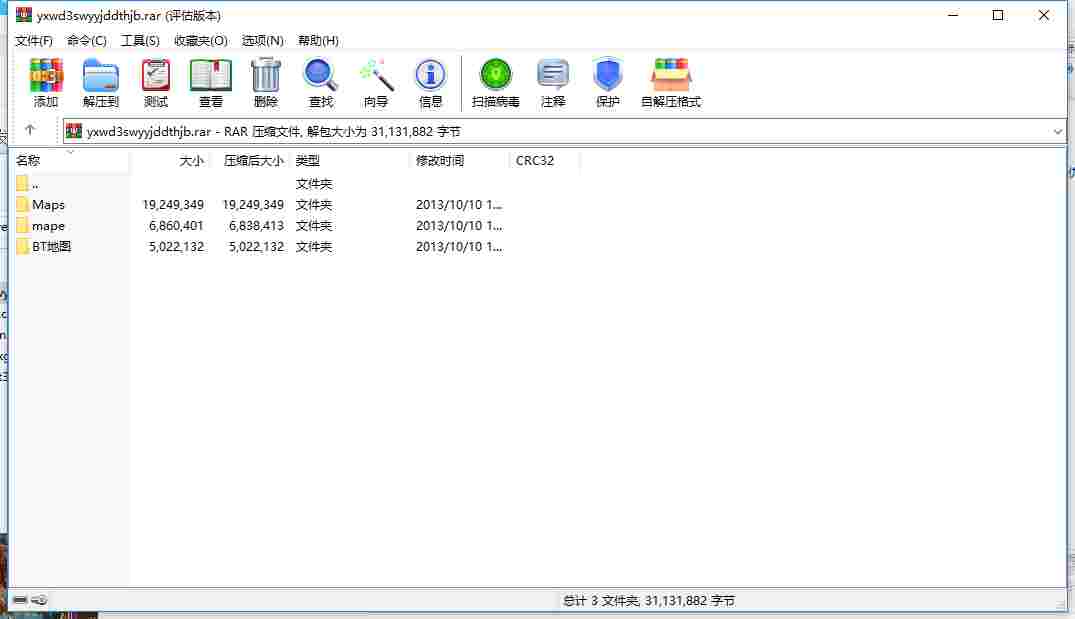The height and width of the screenshot is (619, 1075).
Task: Click the status bar total 31,131,882 text
Action: pyautogui.click(x=649, y=600)
